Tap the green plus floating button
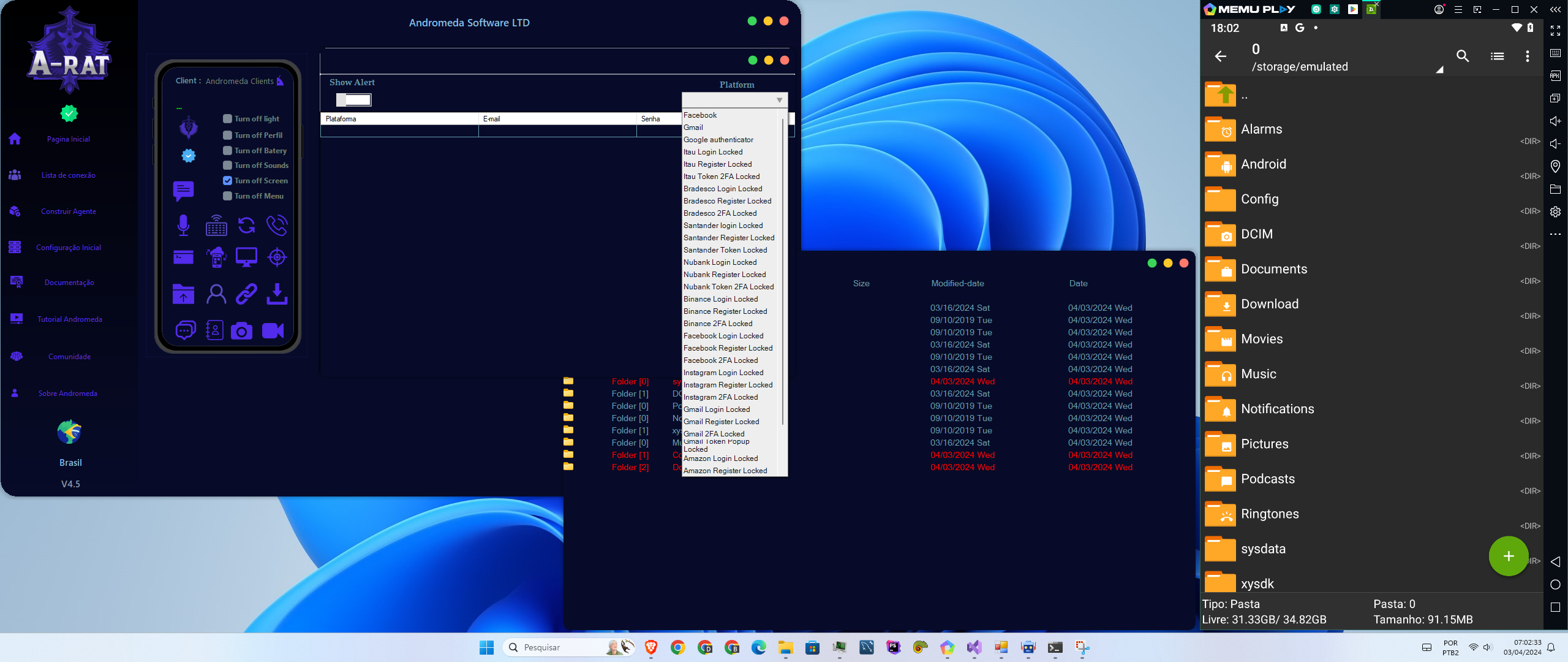 [1509, 556]
